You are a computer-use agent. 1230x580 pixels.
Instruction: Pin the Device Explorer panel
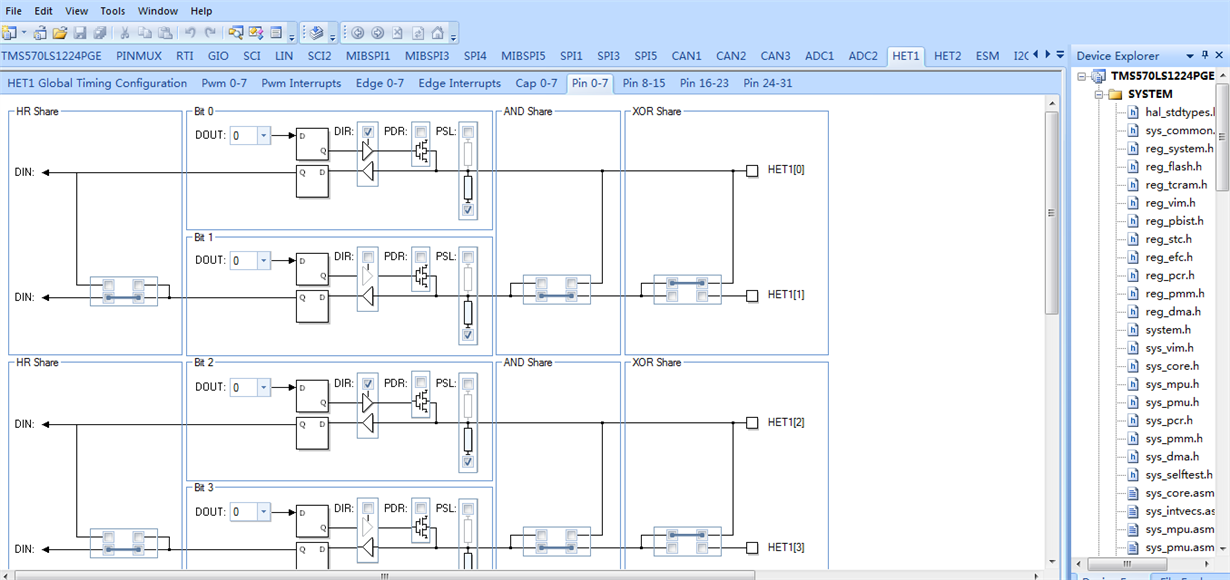point(1205,56)
